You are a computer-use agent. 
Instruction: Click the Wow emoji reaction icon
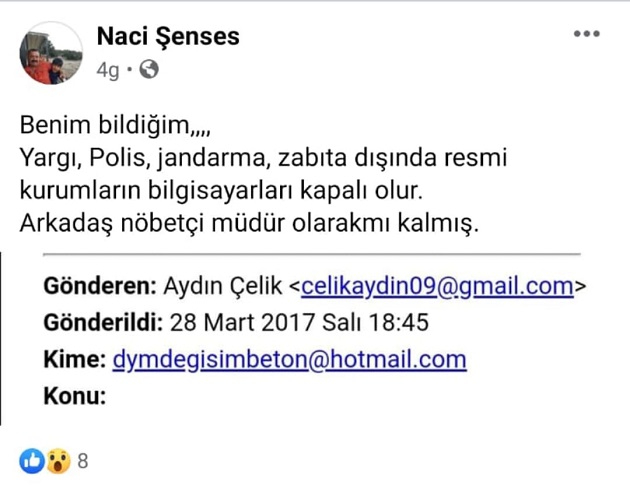[57, 461]
